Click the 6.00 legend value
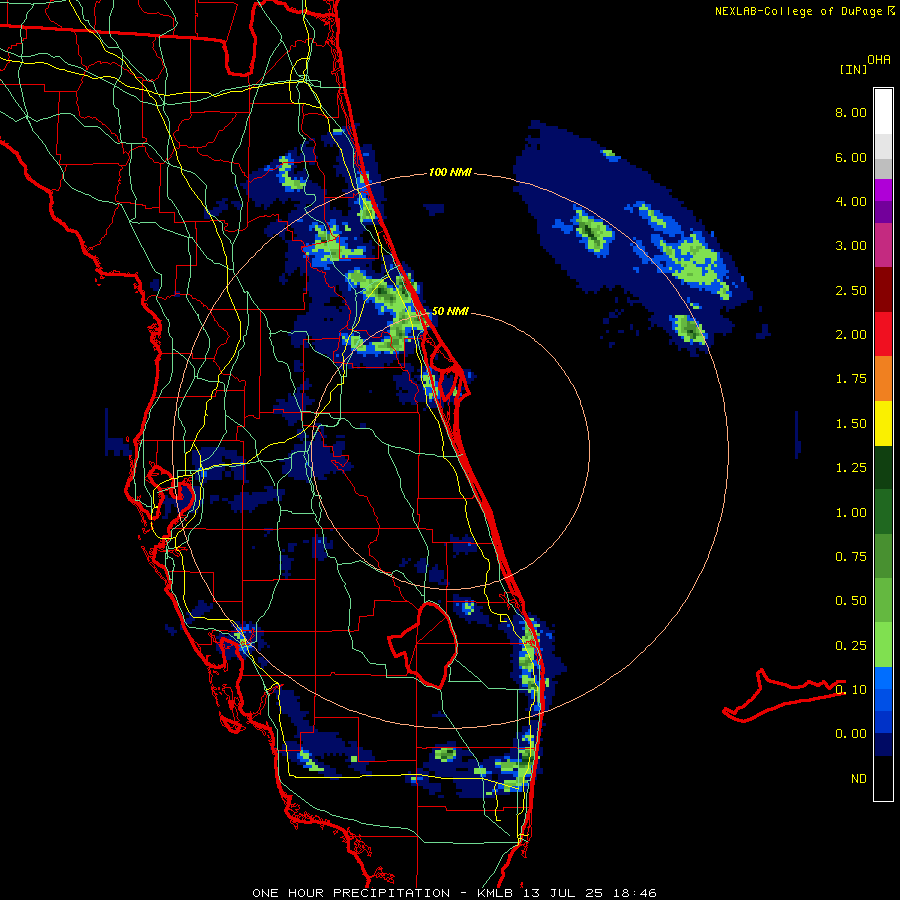The width and height of the screenshot is (900, 900). pyautogui.click(x=851, y=157)
